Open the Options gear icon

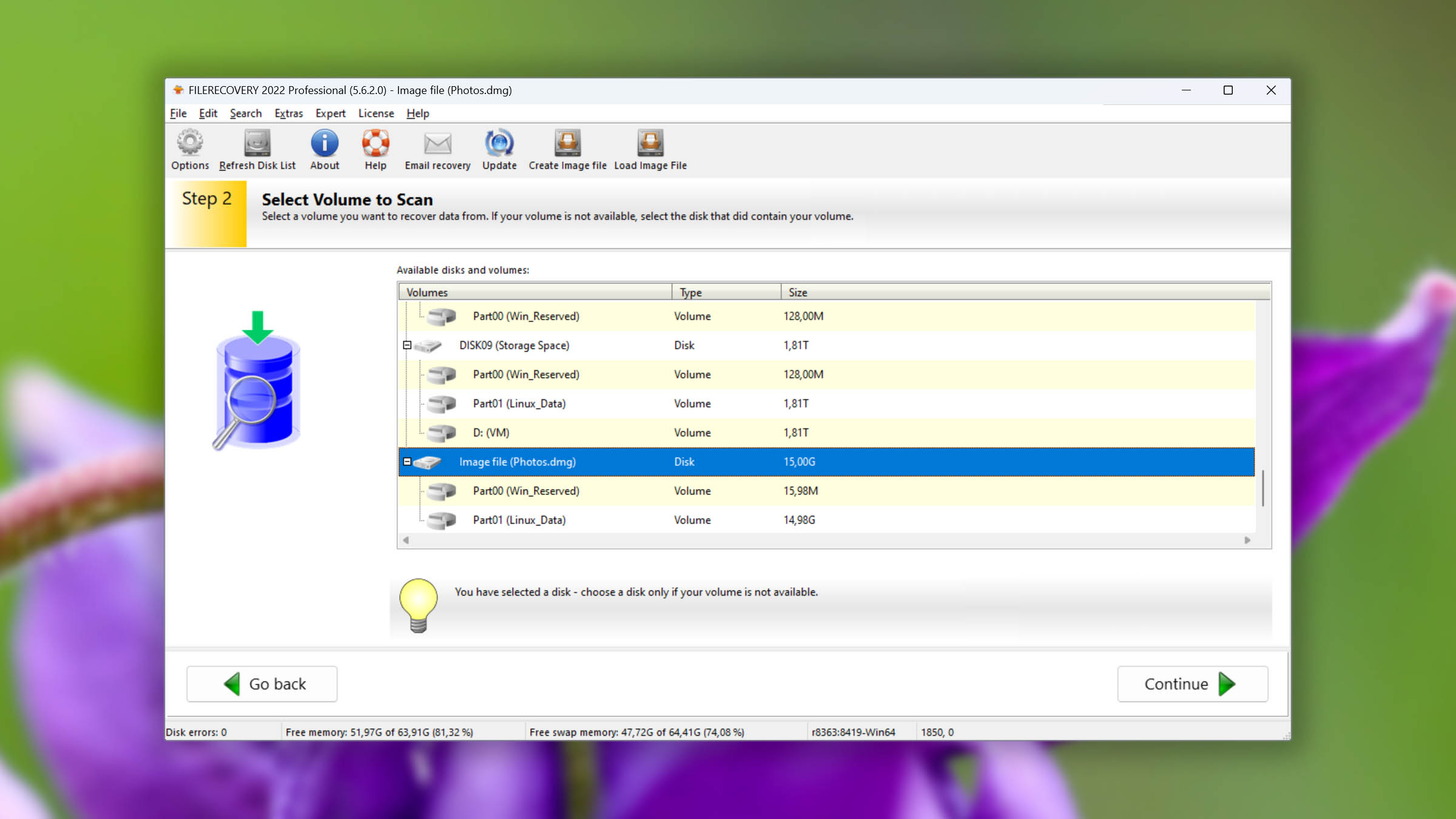[x=190, y=144]
